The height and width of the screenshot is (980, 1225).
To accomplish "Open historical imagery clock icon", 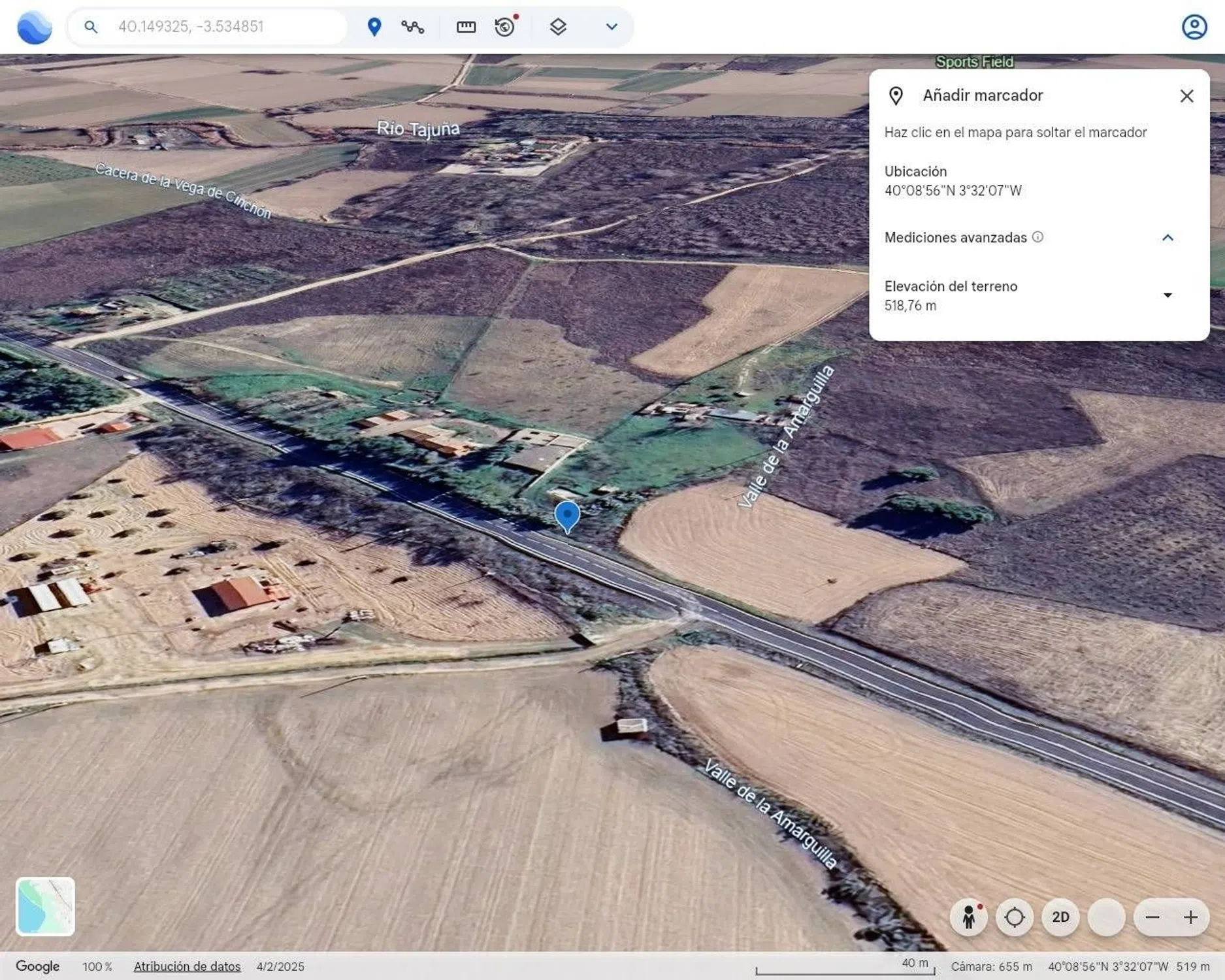I will pyautogui.click(x=505, y=27).
